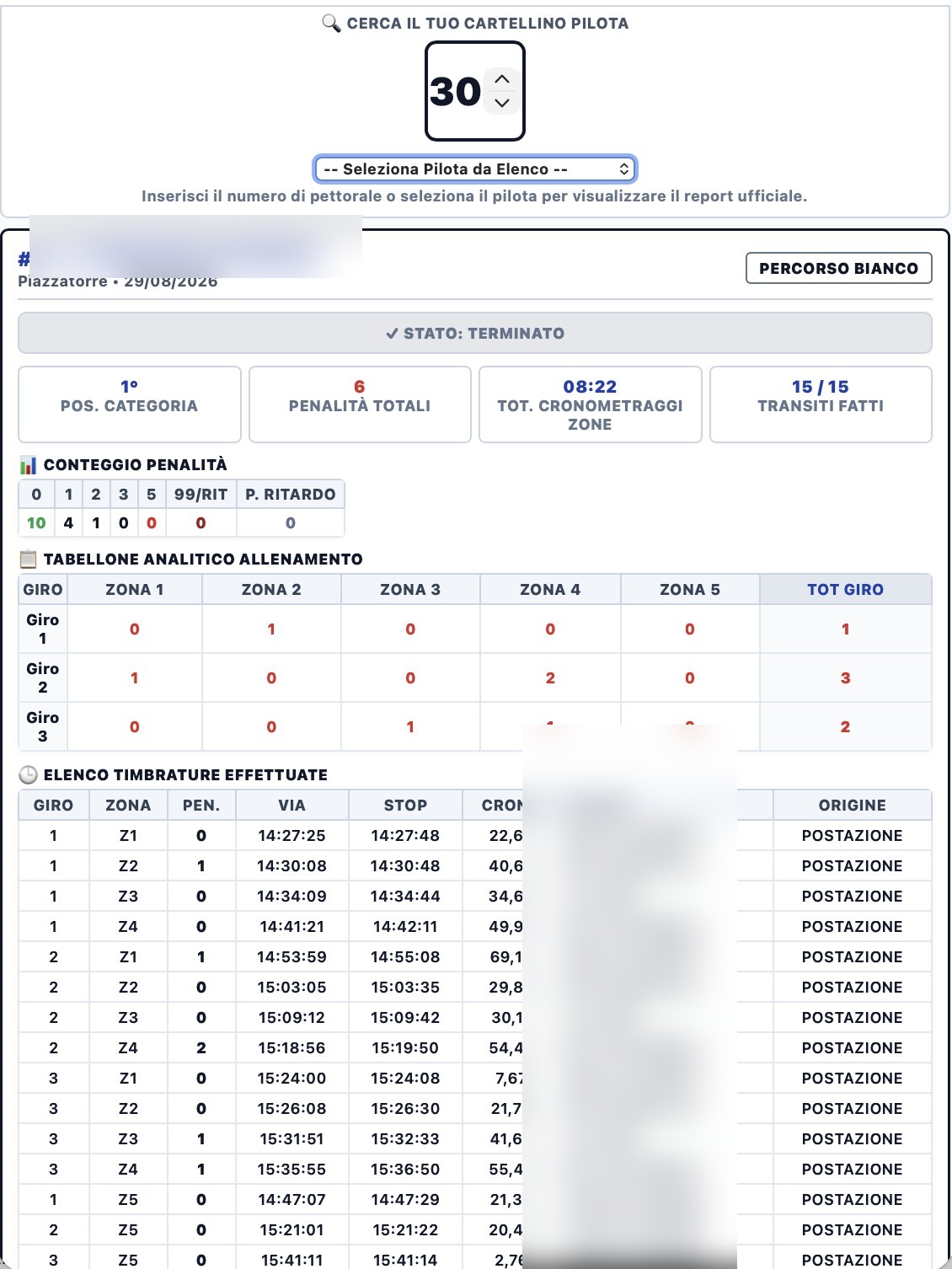Screen dimensions: 952x1269
Task: Click the start time 15:31:51
Action: click(x=292, y=1139)
